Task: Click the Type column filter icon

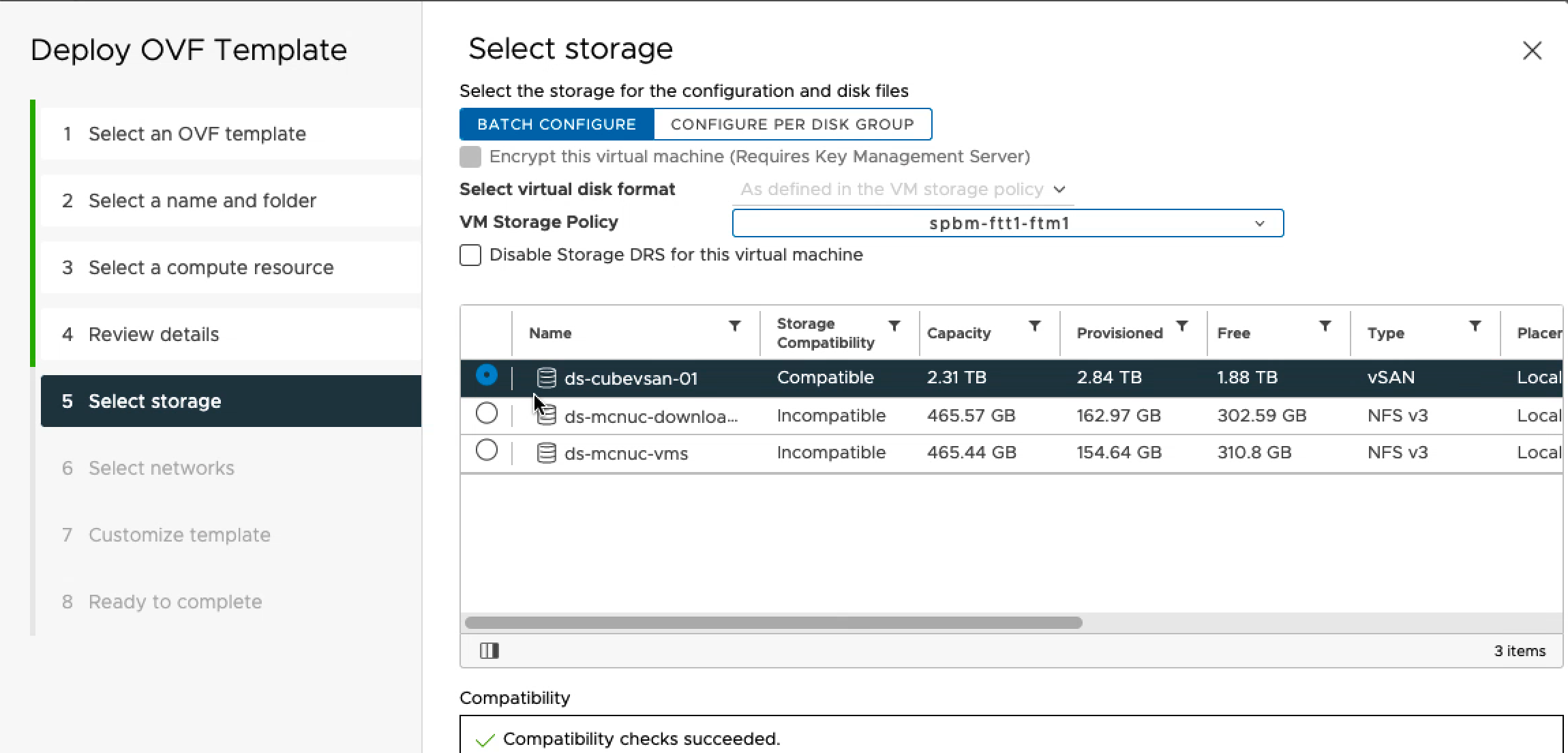Action: point(1475,326)
